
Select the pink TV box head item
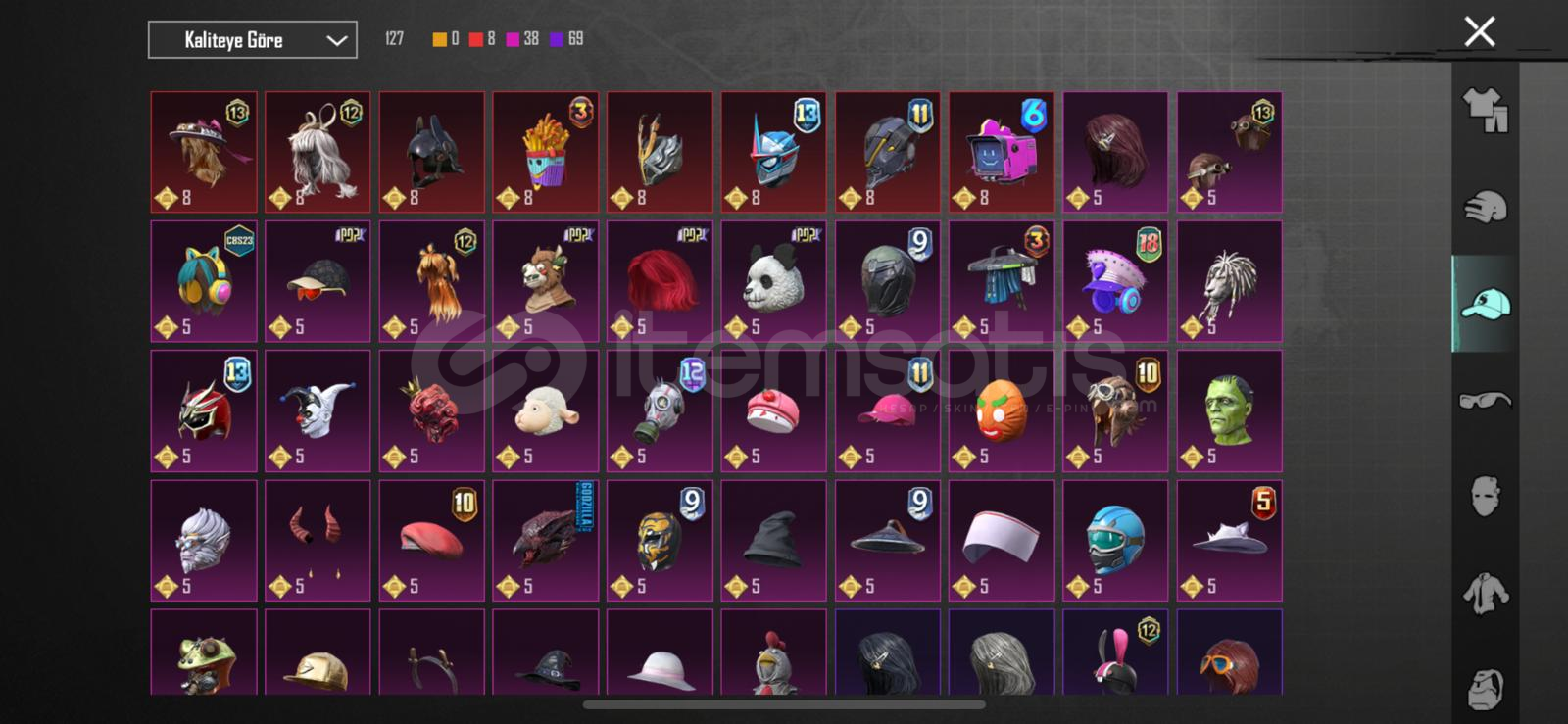(x=1002, y=152)
